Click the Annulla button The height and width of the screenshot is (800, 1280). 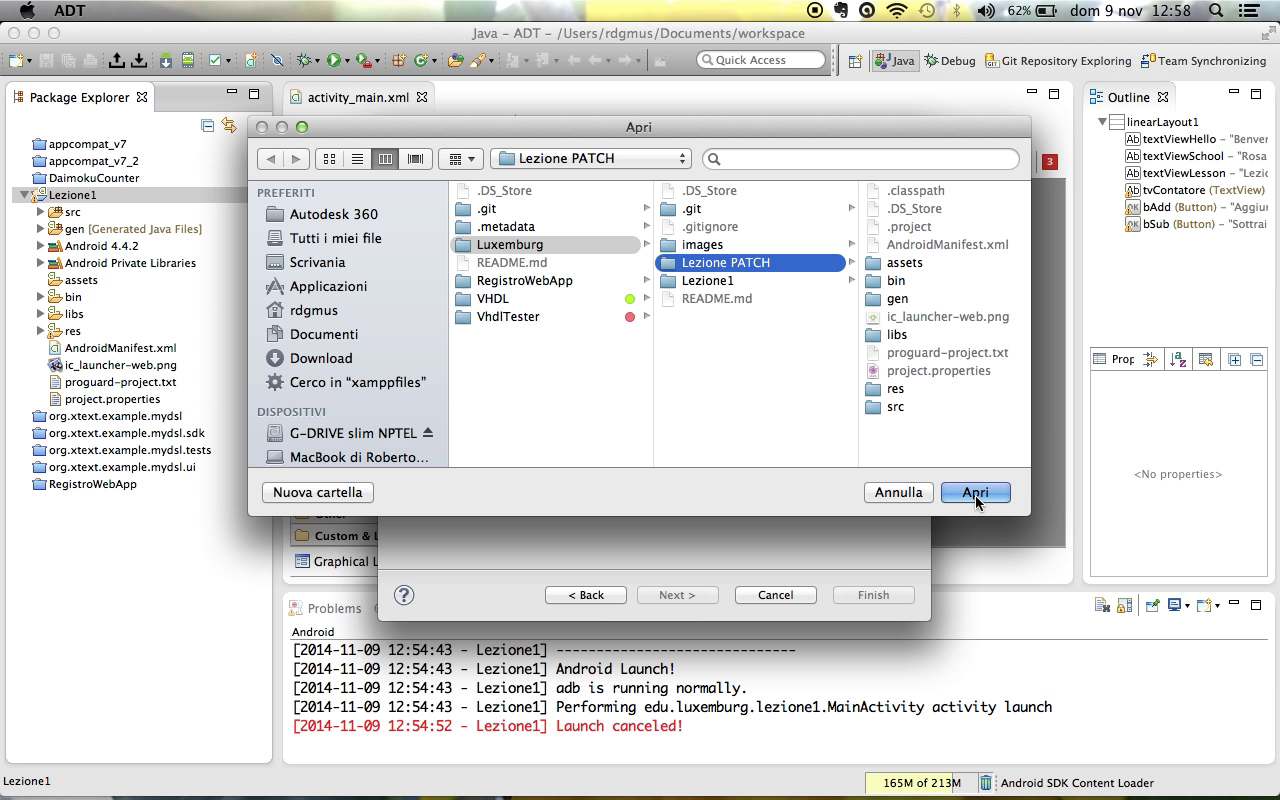coord(898,492)
